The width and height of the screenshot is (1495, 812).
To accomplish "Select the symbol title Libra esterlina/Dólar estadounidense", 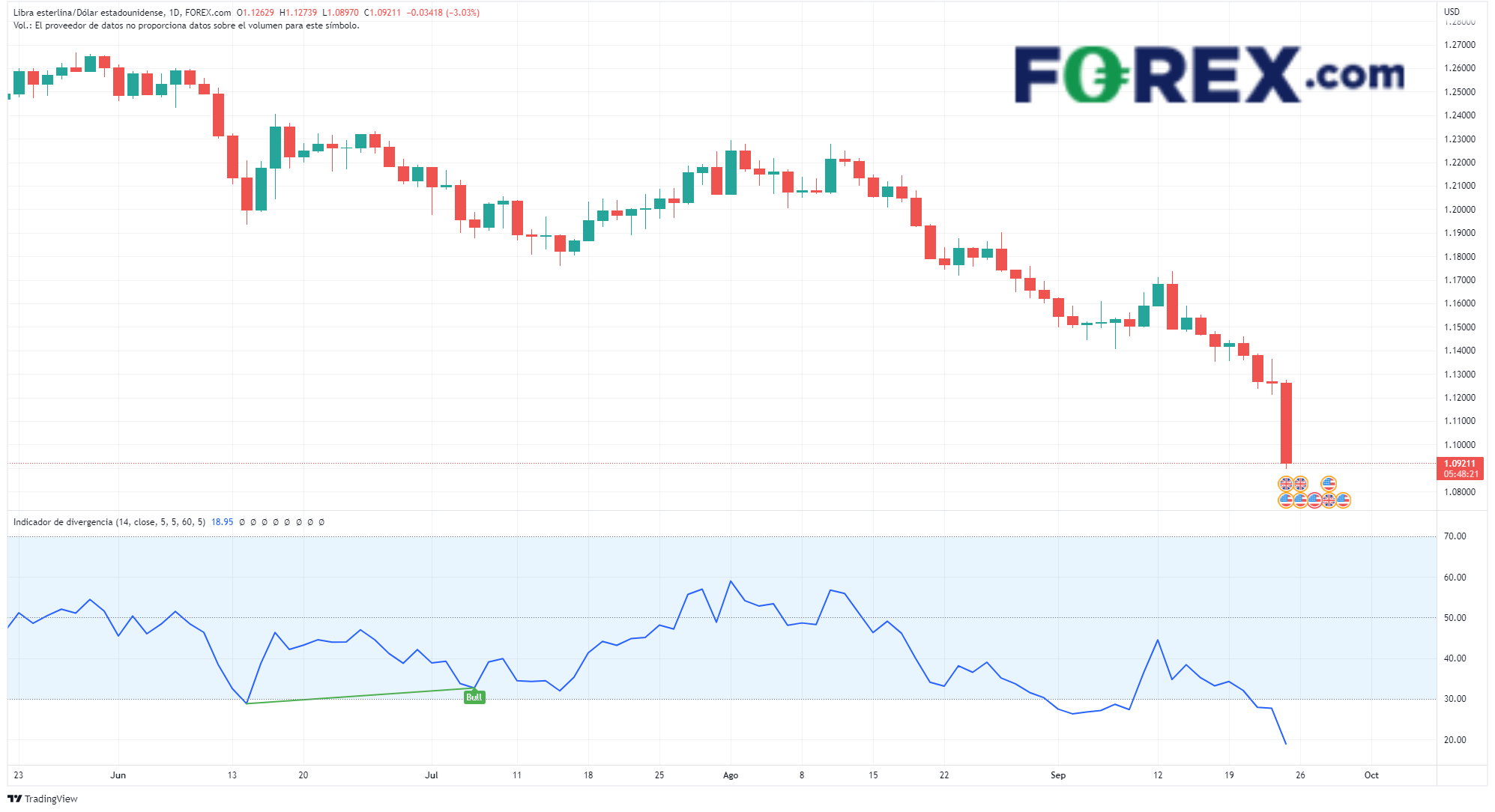I will pyautogui.click(x=88, y=13).
